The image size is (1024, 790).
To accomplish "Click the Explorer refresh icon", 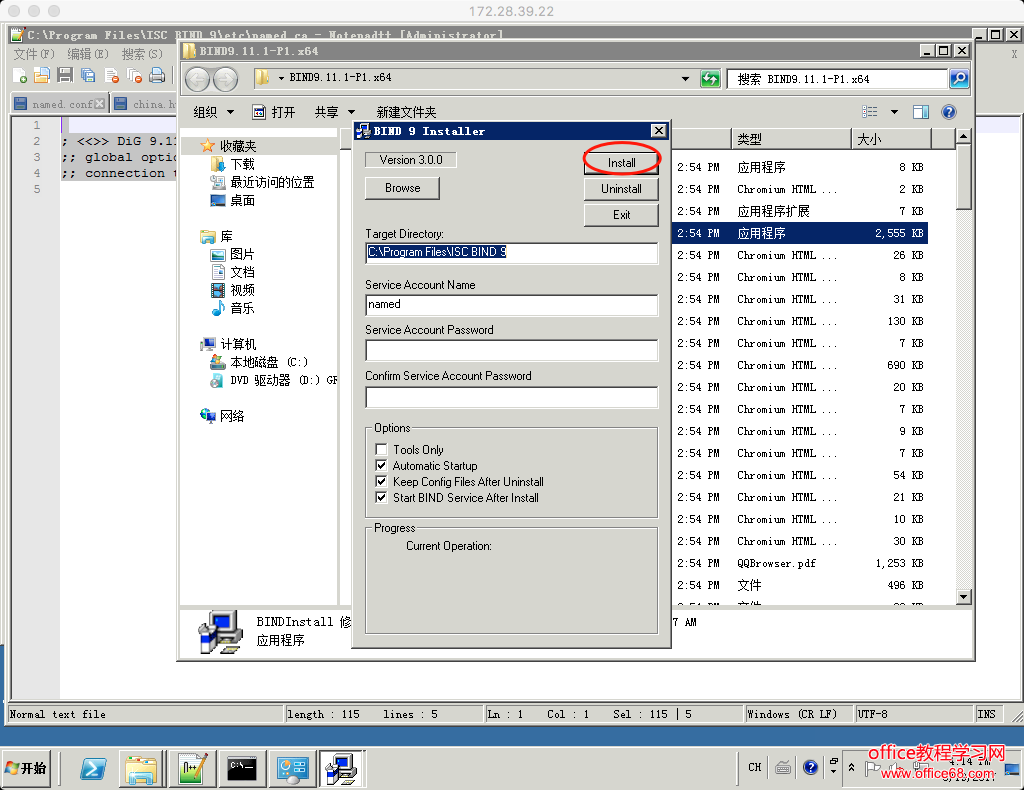I will click(710, 79).
